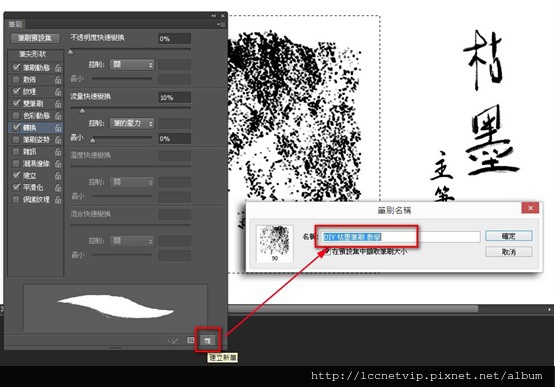Adjust the 流量快速變換 slider handle
The height and width of the screenshot is (387, 555).
[82, 111]
